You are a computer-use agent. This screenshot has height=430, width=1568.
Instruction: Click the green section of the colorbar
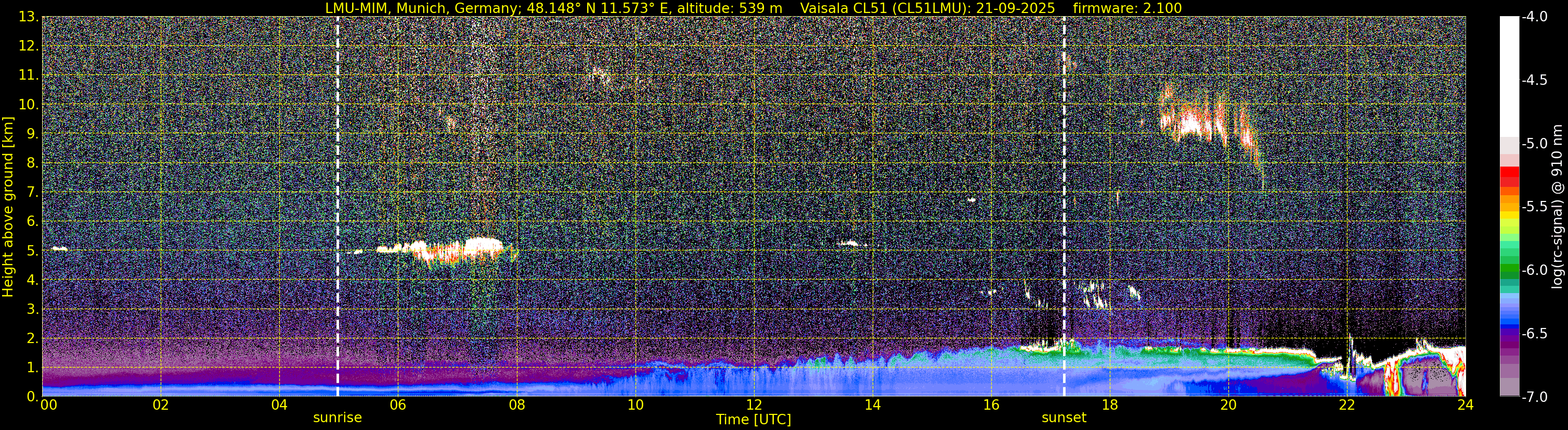point(1510,268)
